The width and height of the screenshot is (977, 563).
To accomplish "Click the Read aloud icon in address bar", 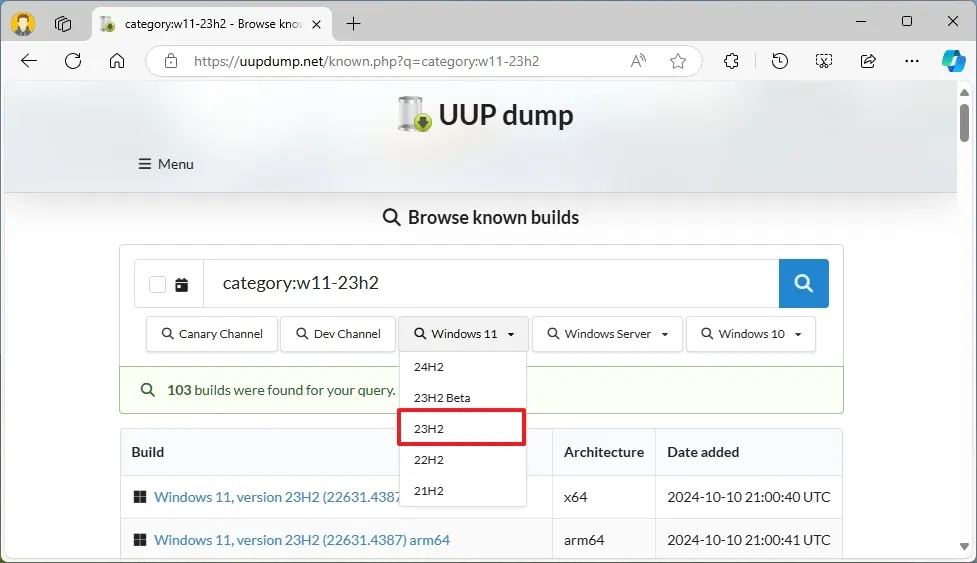I will (x=638, y=61).
